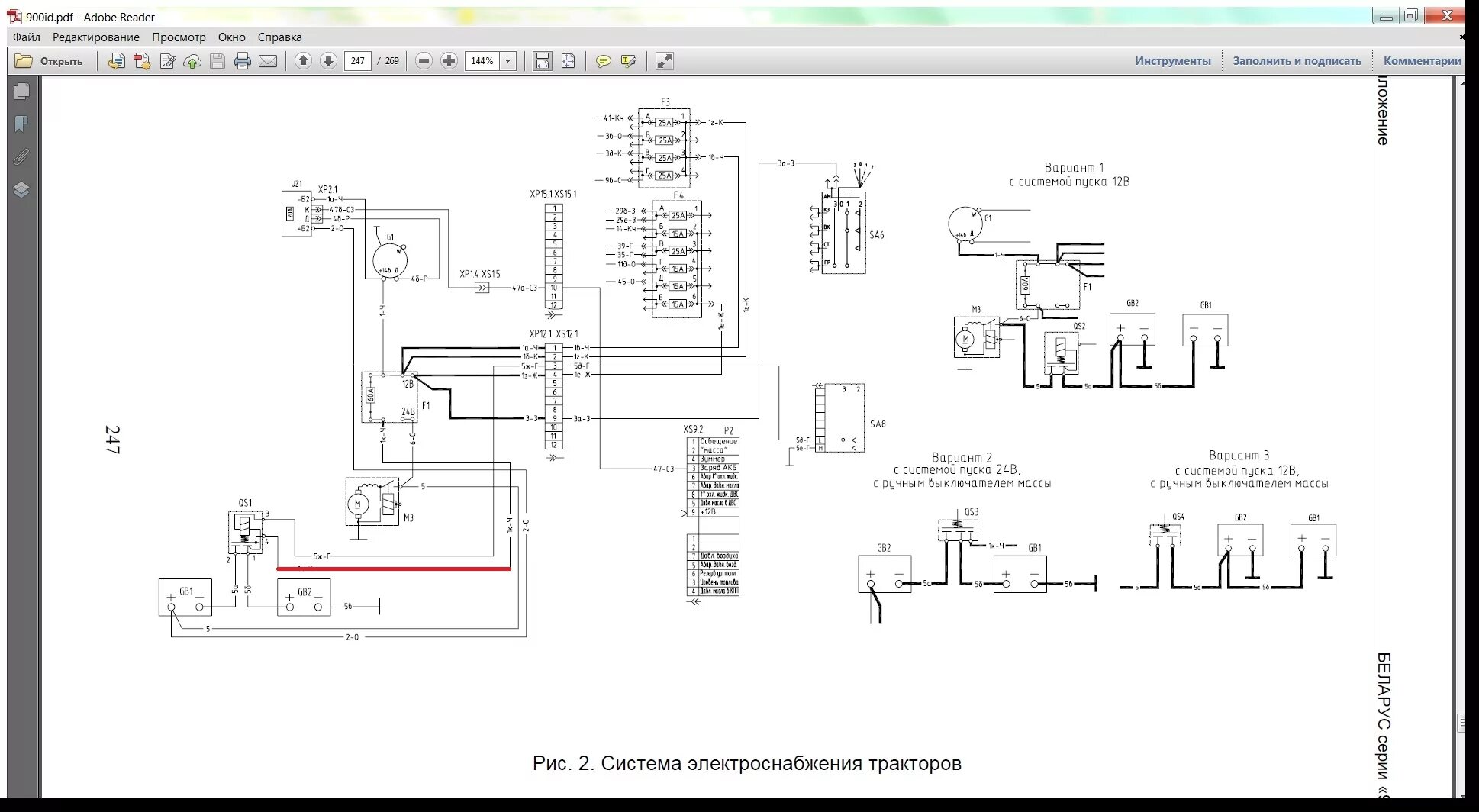The image size is (1479, 812).
Task: Show page thumbnails in sidebar
Action: coord(22,92)
